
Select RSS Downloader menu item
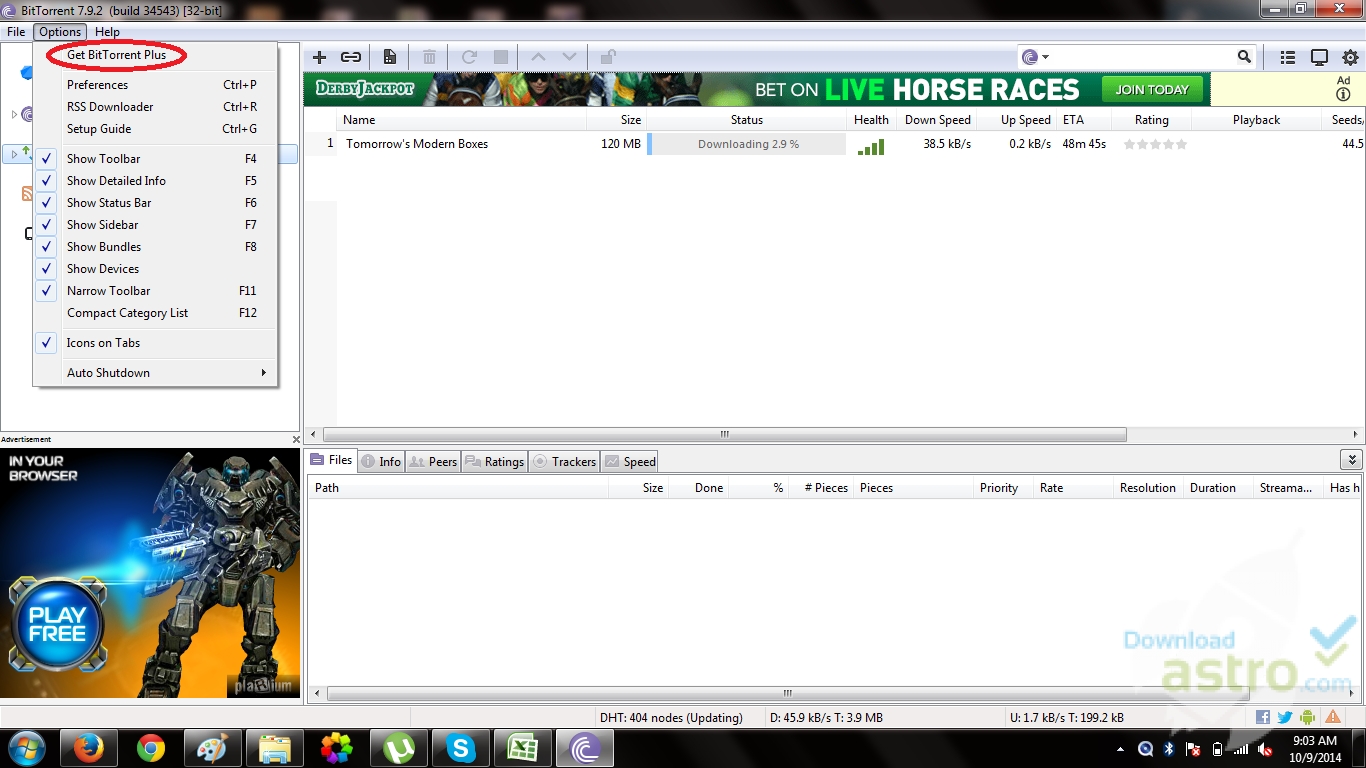(x=156, y=106)
